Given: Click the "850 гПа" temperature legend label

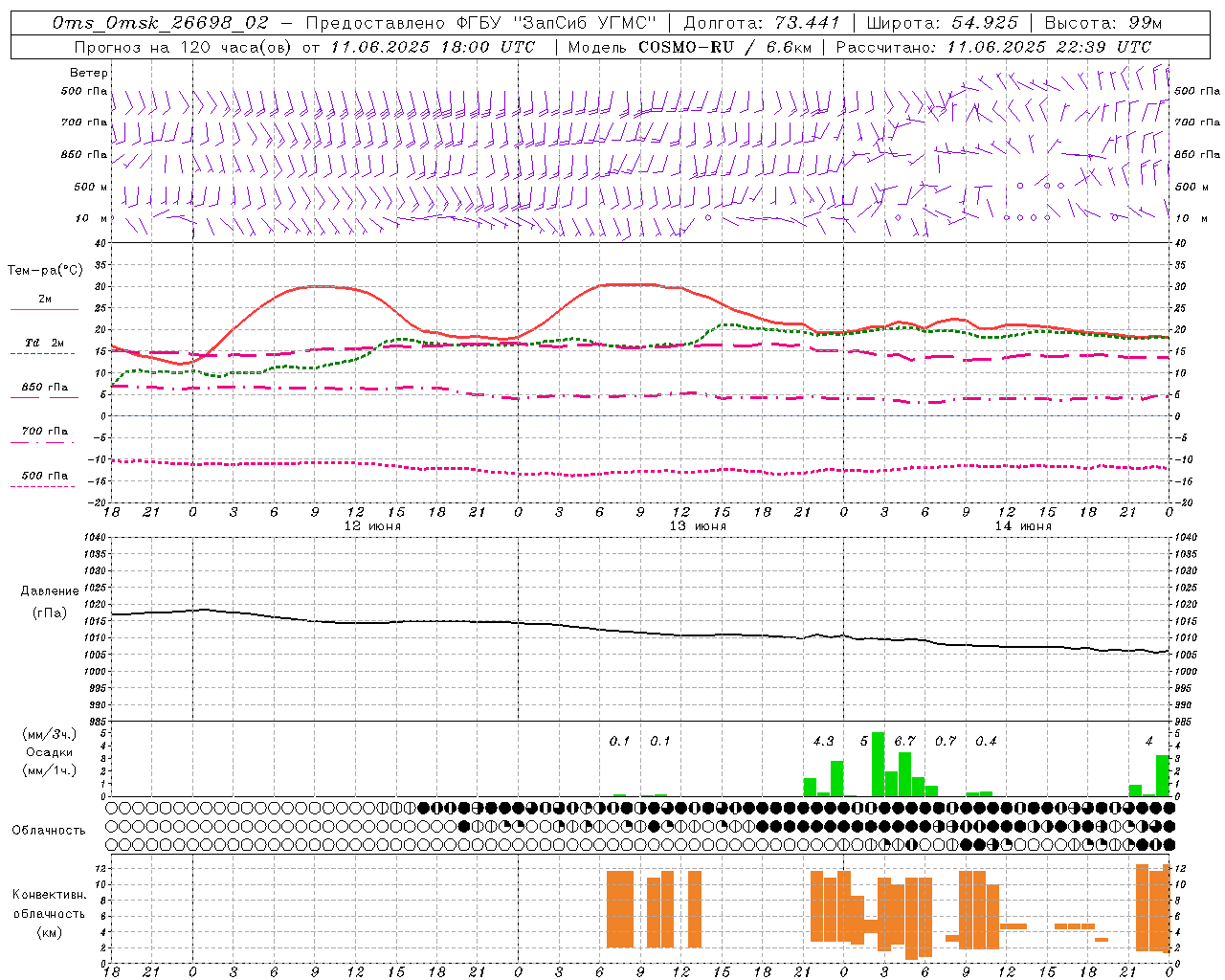Looking at the screenshot, I should click(45, 388).
